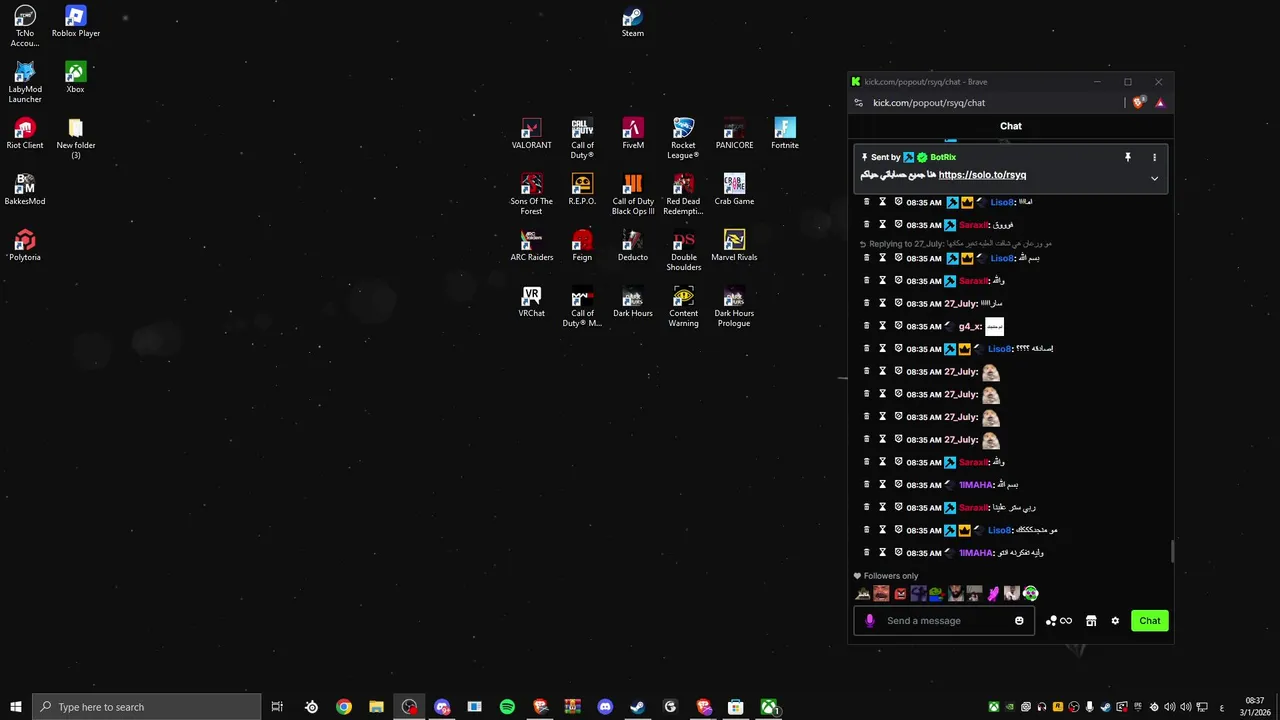Select the Xbox desktop shortcut

(75, 78)
